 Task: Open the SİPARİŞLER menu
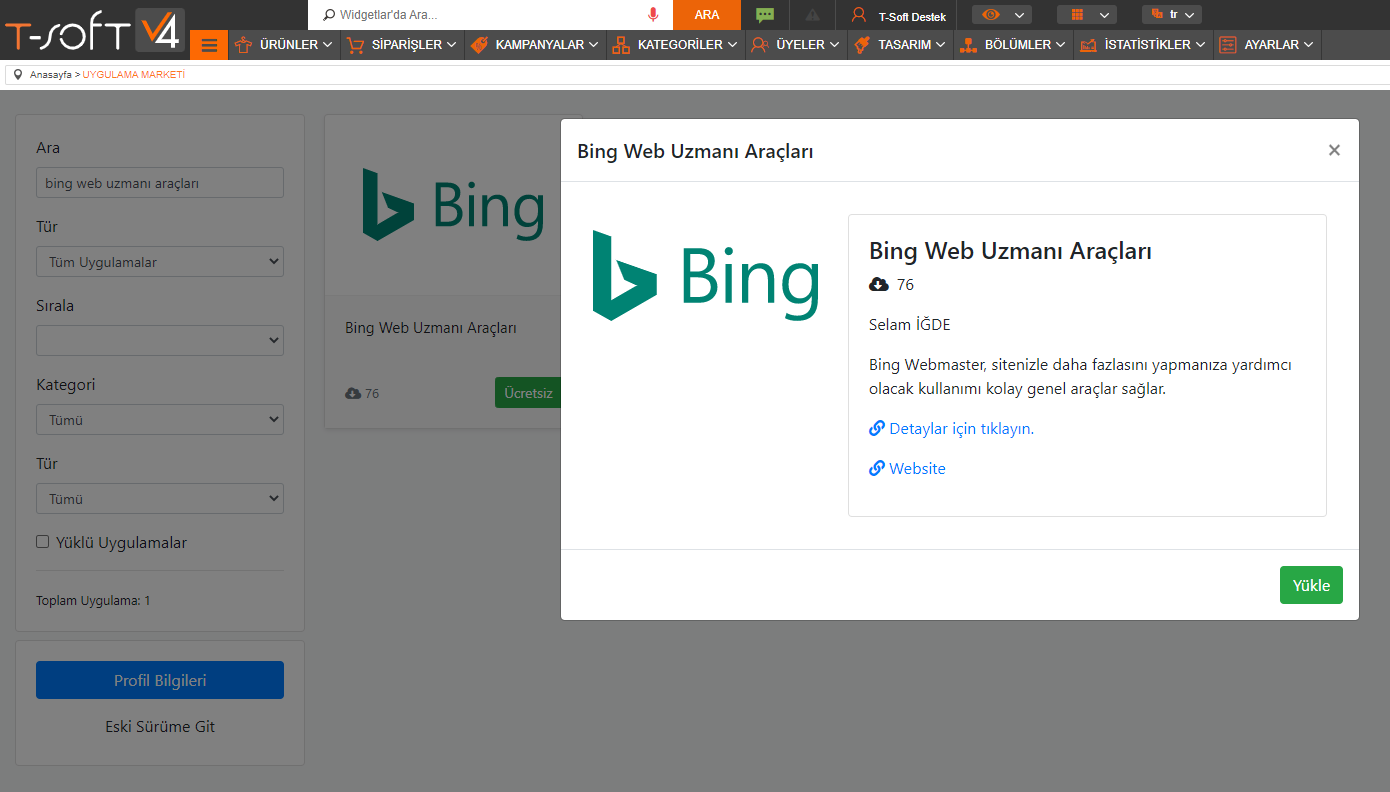coord(403,45)
